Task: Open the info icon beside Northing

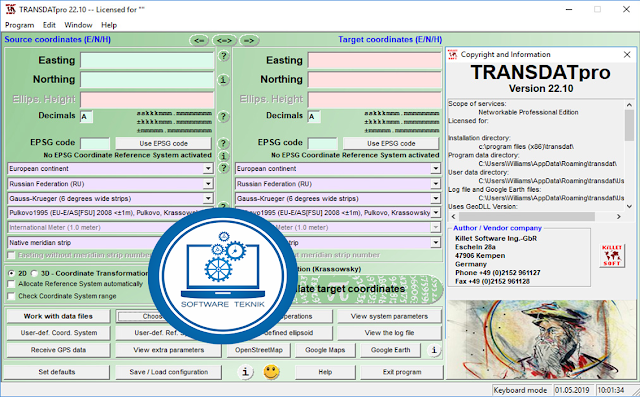Action: [x=223, y=80]
